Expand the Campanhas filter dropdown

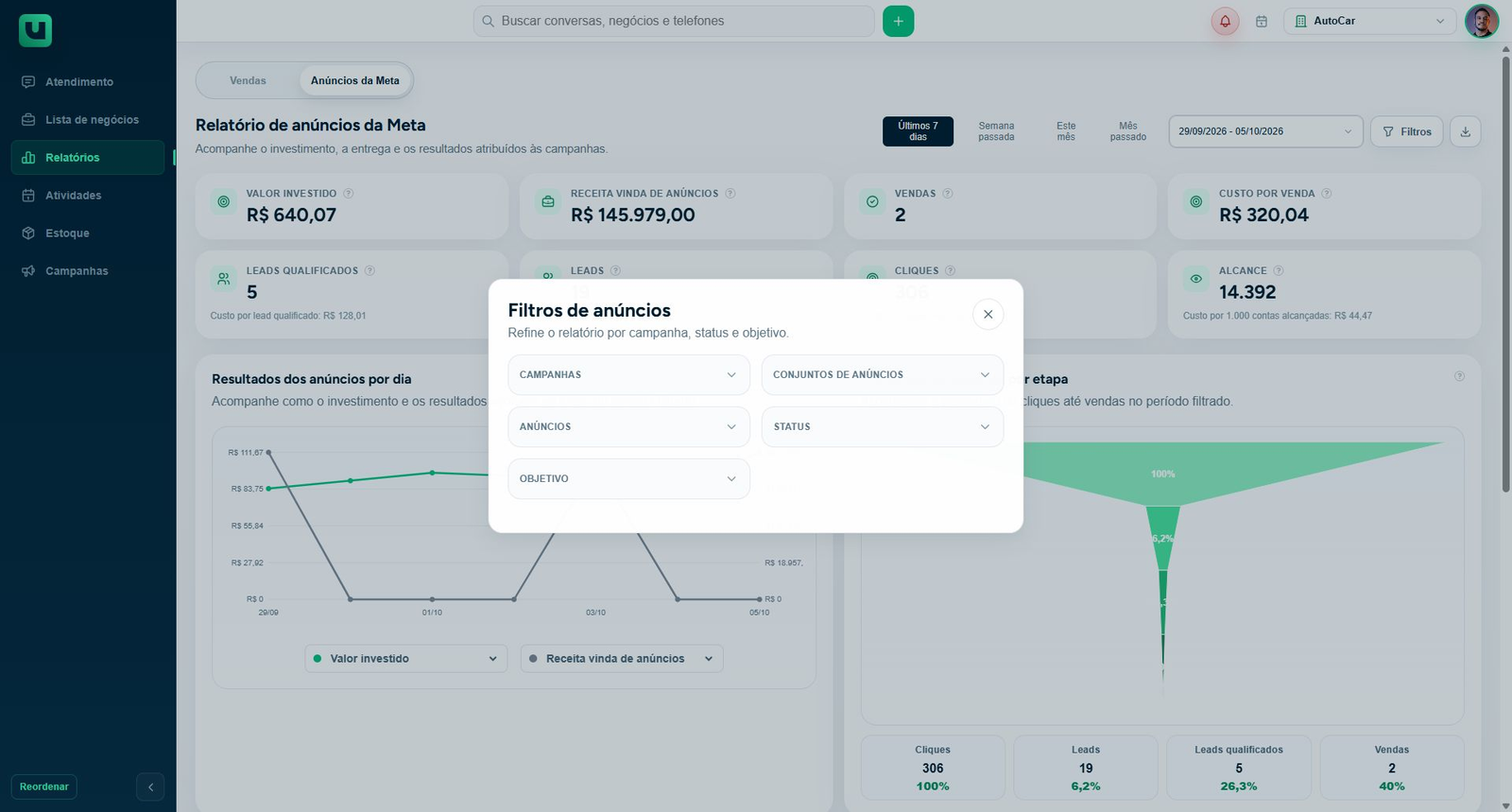[x=628, y=375]
